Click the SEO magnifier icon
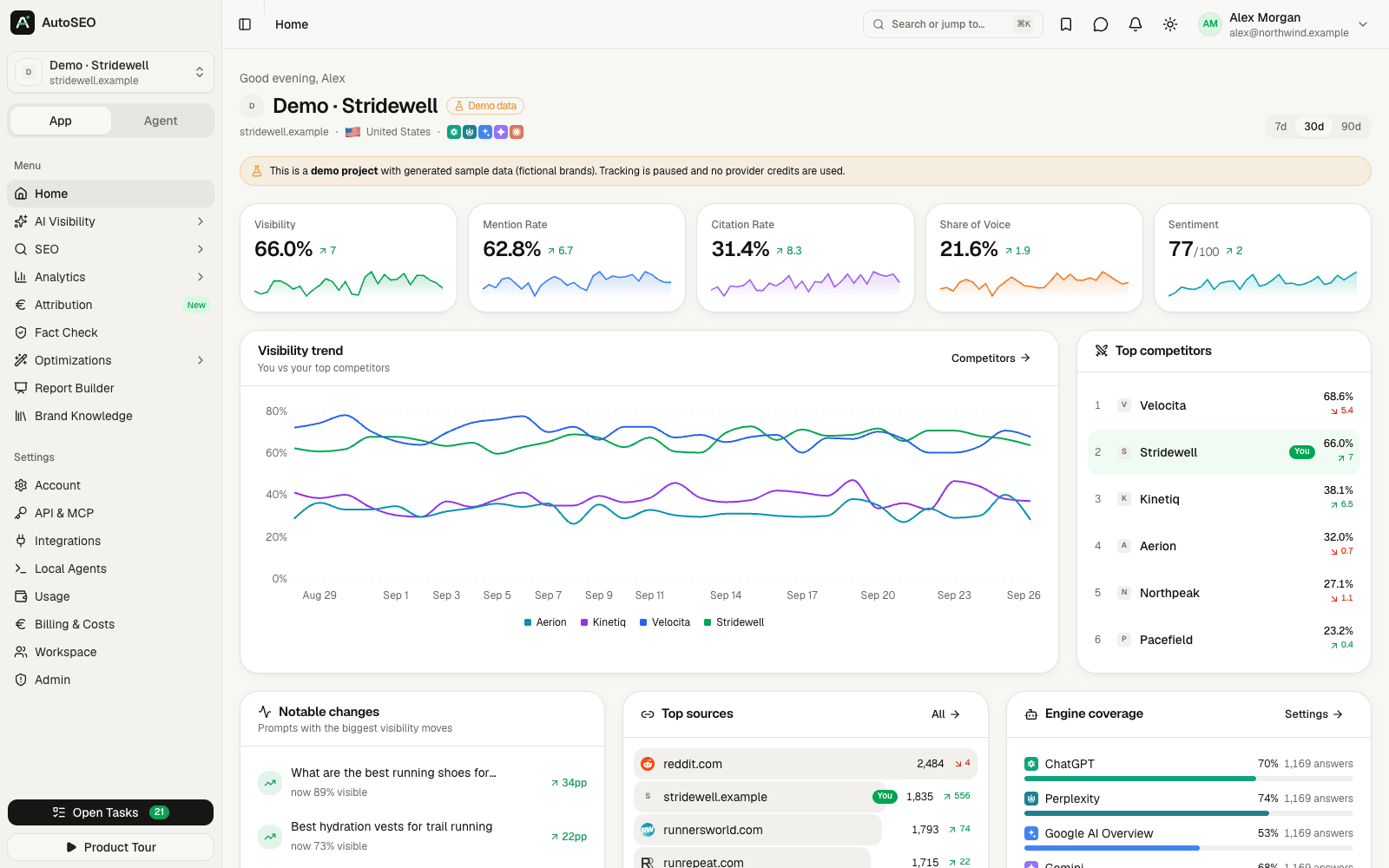The height and width of the screenshot is (868, 1389). 21,249
